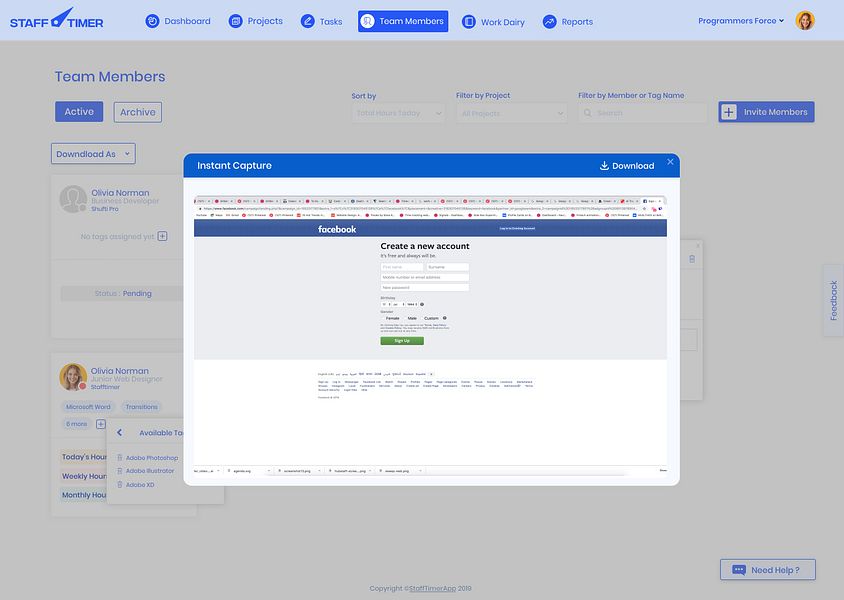This screenshot has height=600, width=844.
Task: Select the Adobe Photoshop tag
Action: pos(152,458)
